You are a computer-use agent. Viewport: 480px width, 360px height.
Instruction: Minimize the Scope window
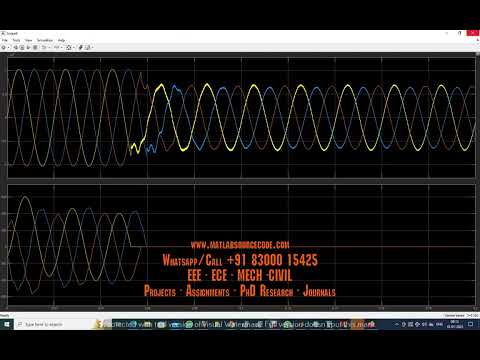point(447,33)
